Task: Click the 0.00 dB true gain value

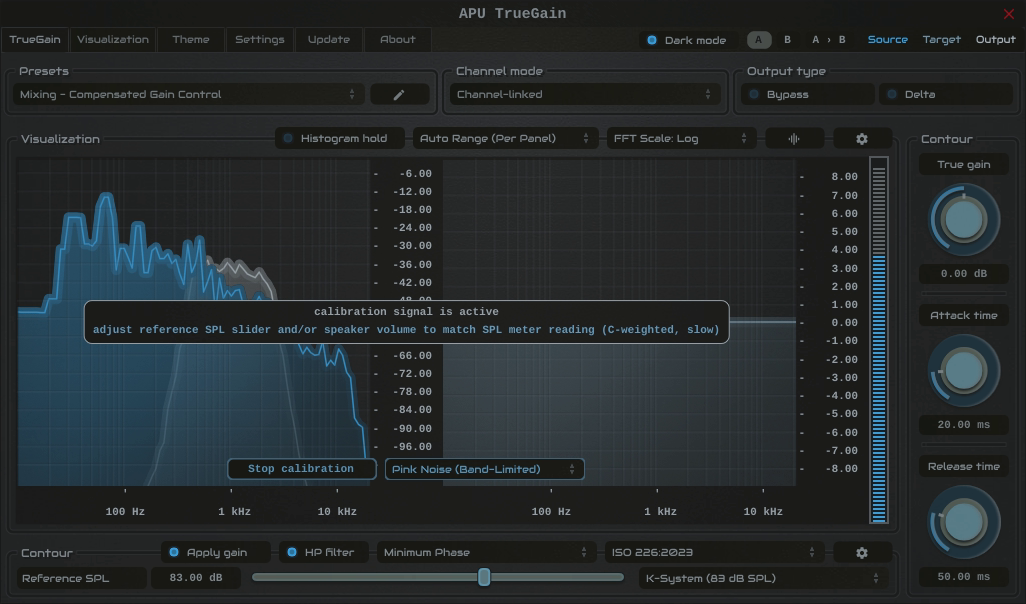Action: (963, 274)
